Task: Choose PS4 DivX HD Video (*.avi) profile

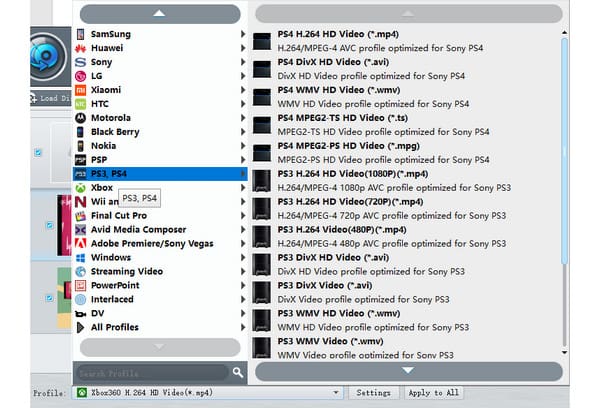Action: (x=406, y=69)
